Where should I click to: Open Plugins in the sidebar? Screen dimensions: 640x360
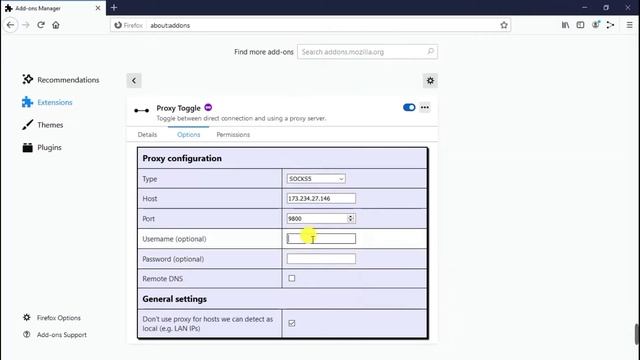click(42, 147)
